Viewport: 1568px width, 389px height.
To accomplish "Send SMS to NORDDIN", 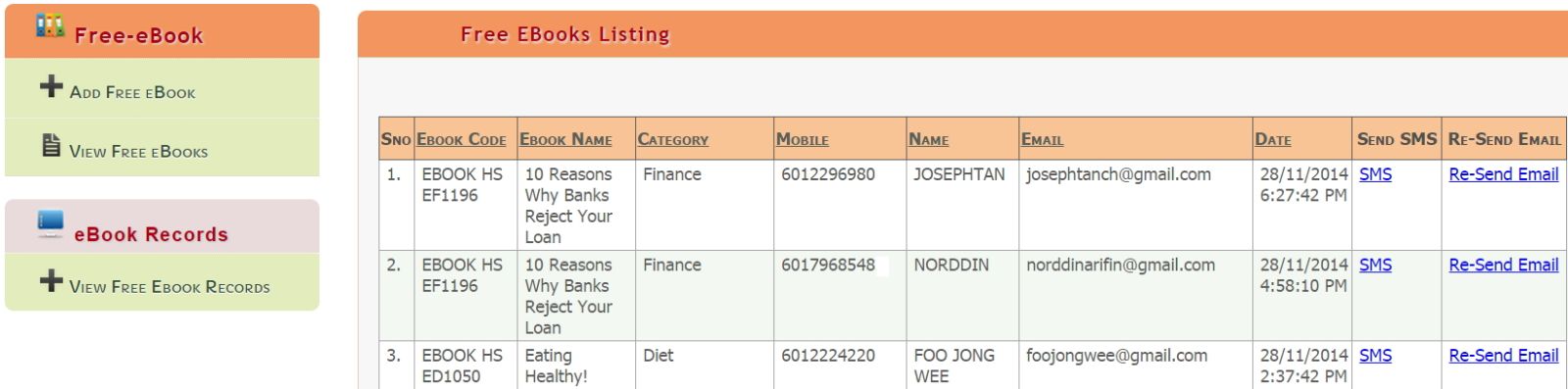I will coord(1375,265).
